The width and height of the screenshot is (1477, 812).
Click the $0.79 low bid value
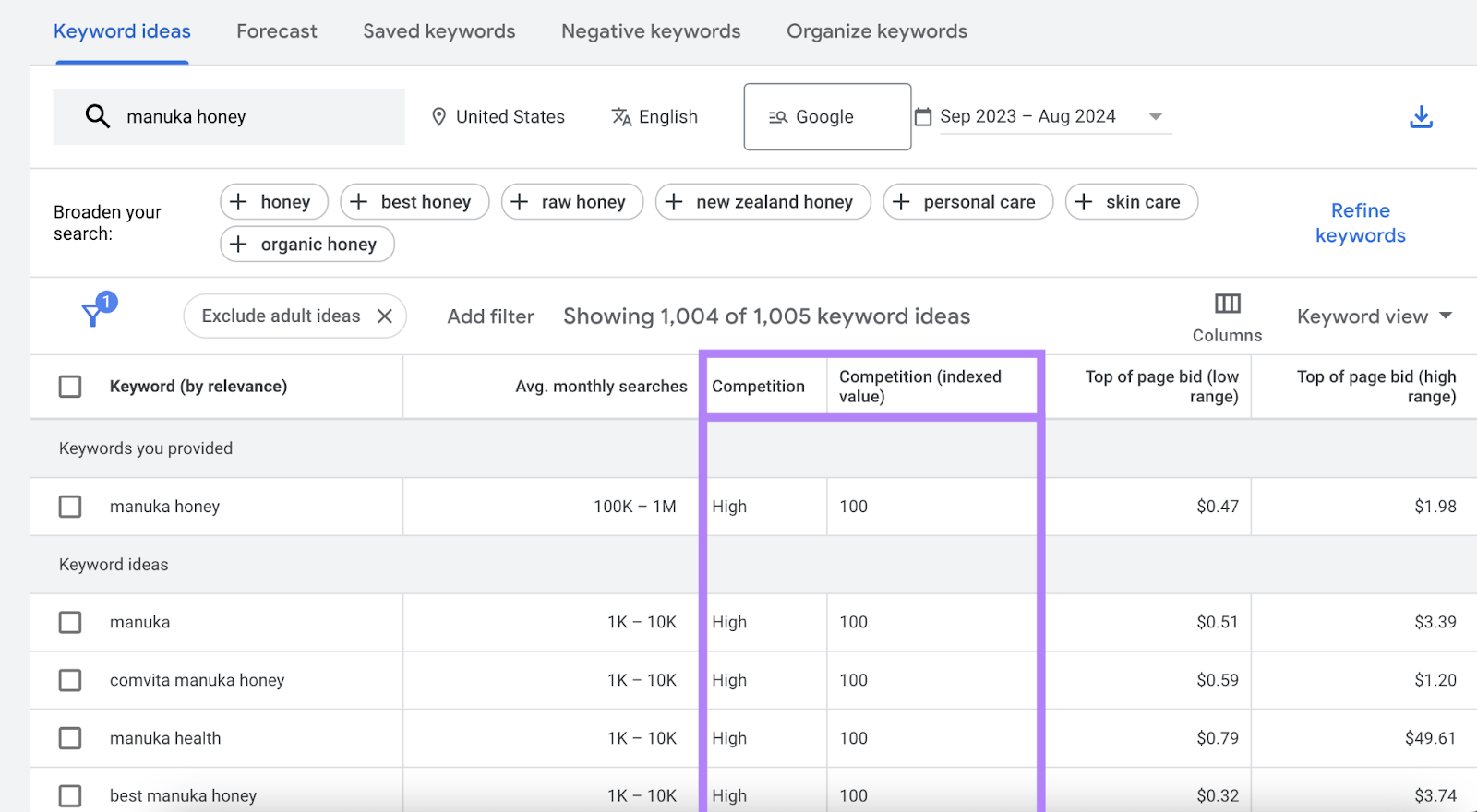[x=1218, y=739]
